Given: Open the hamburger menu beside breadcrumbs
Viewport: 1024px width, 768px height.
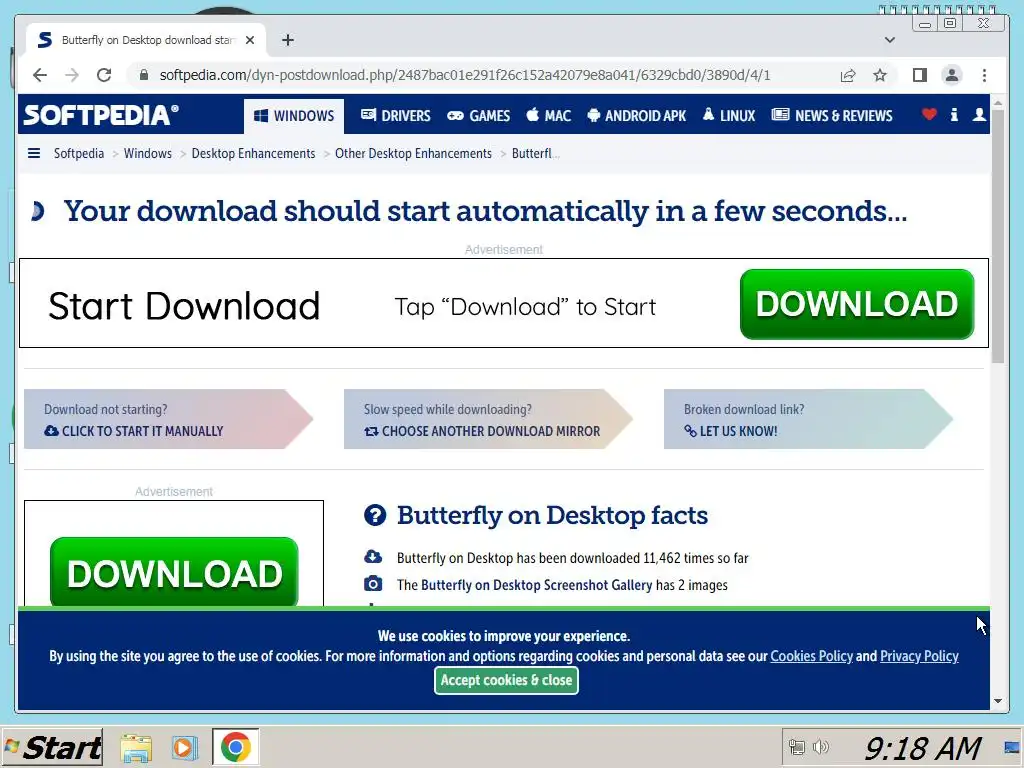Looking at the screenshot, I should pyautogui.click(x=34, y=153).
